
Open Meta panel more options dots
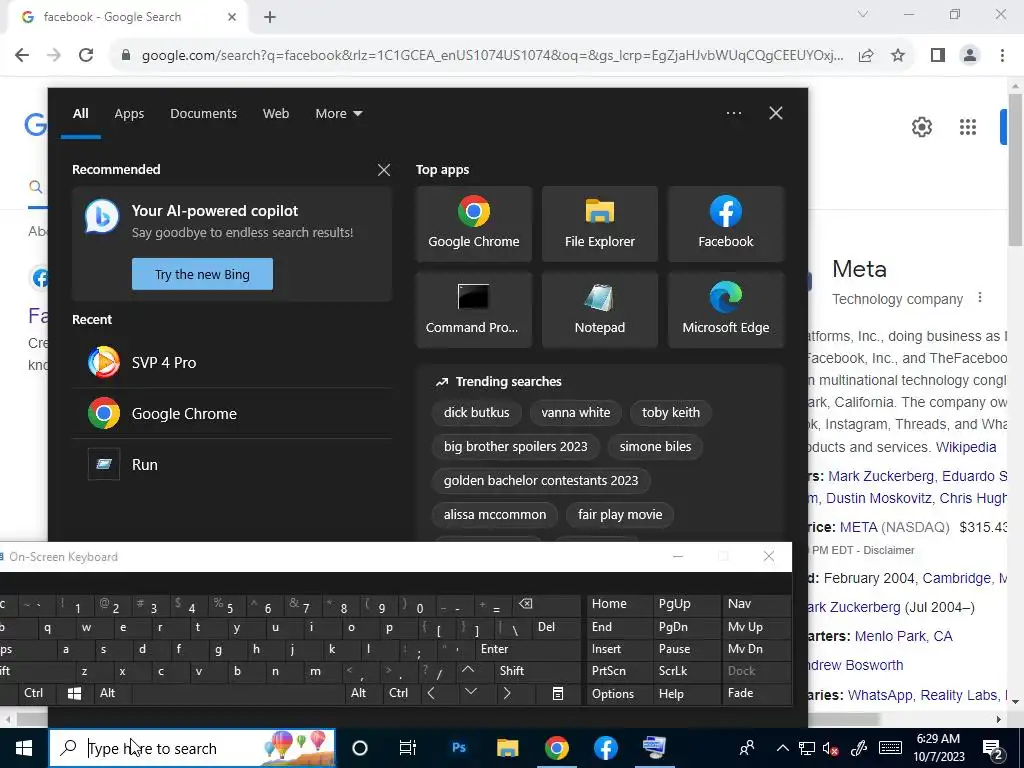[980, 298]
